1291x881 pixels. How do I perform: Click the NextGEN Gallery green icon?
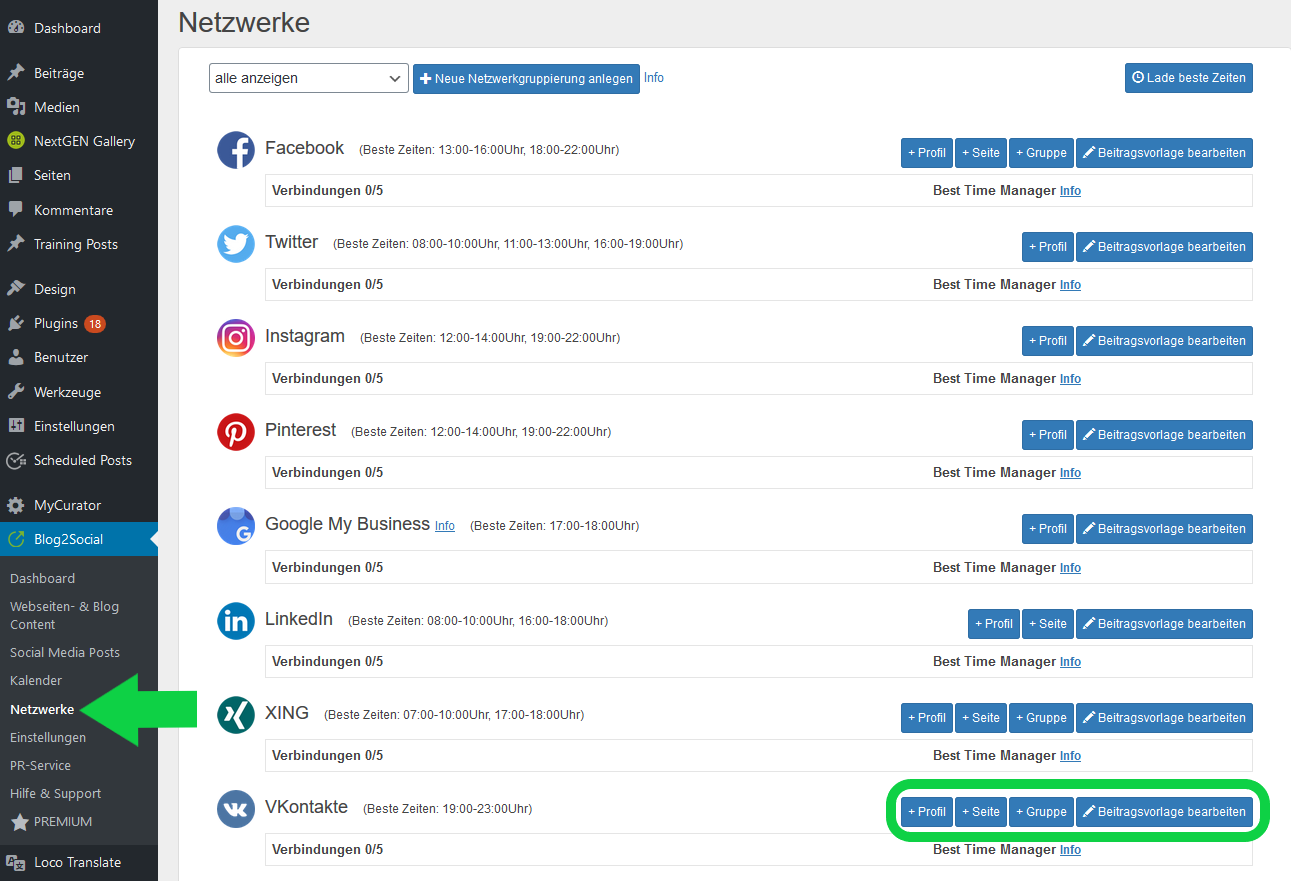pos(16,141)
